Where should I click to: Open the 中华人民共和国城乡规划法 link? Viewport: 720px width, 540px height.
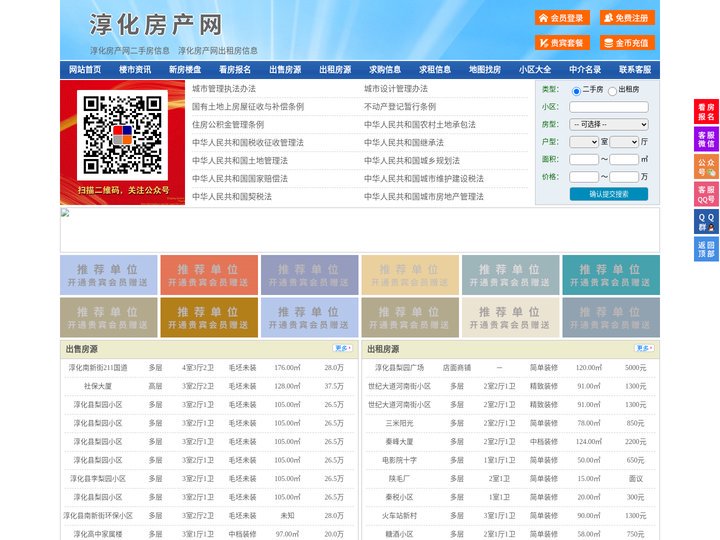412,160
